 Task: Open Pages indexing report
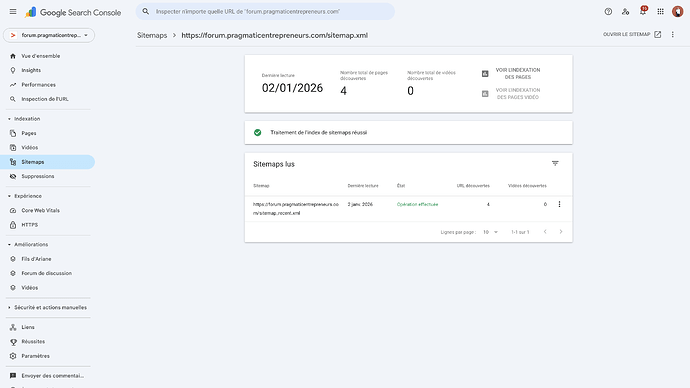pos(48,133)
